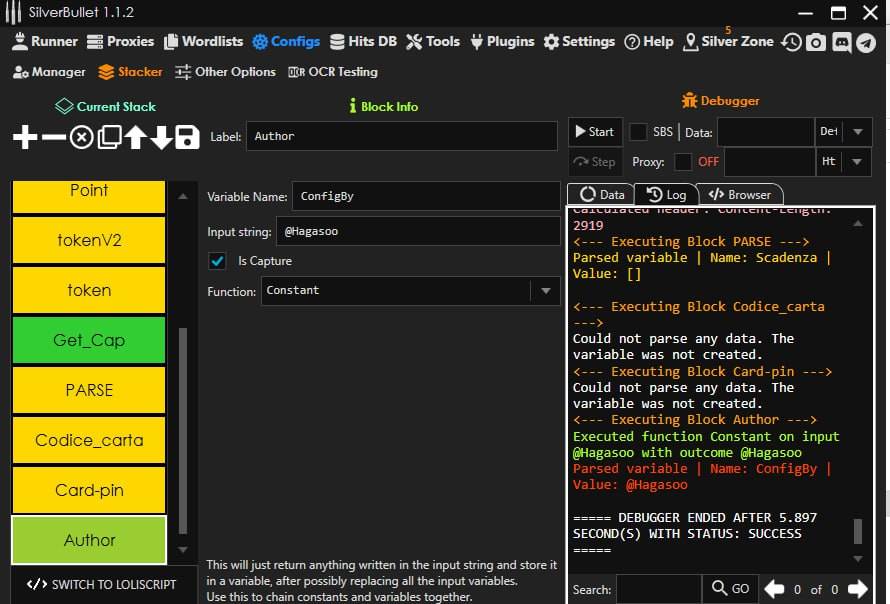Open the Telegram paper plane icon
890x604 pixels.
coord(866,42)
